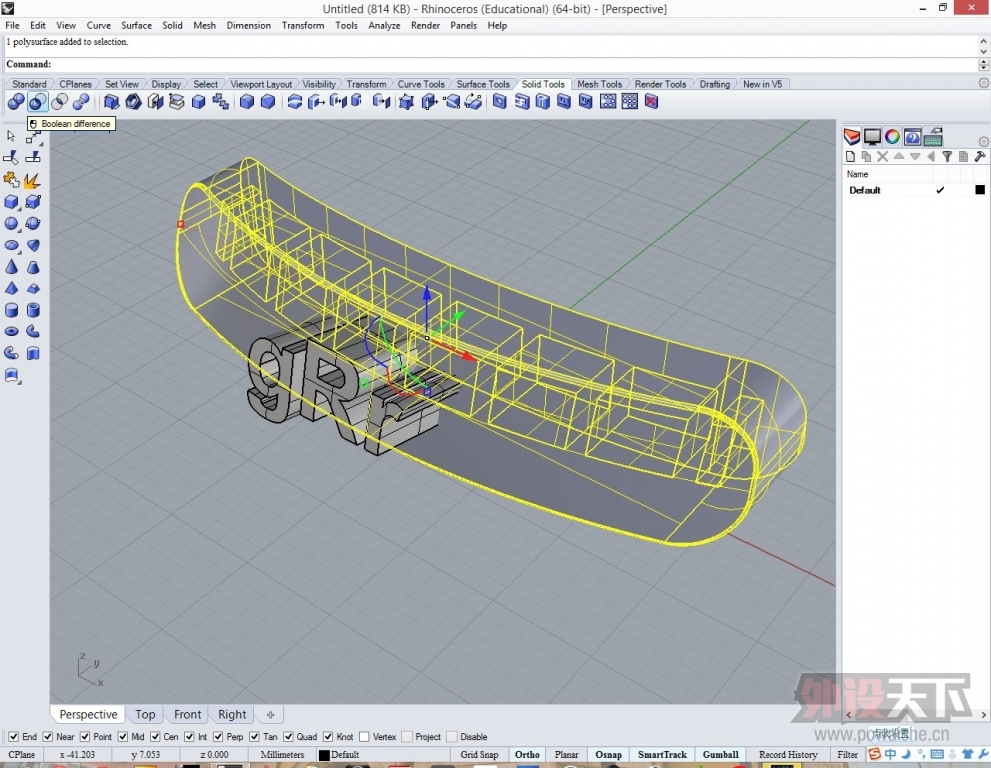Open the Transform menu
The image size is (991, 768).
(x=303, y=25)
